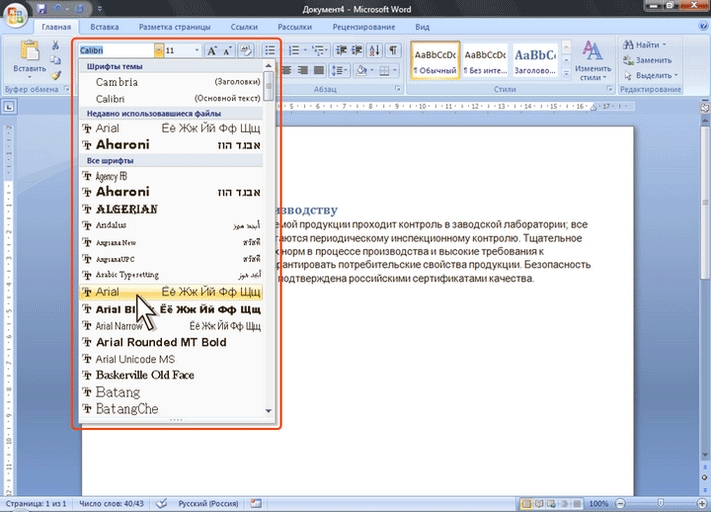Toggle the justify alignment button
The width and height of the screenshot is (711, 512).
[319, 70]
